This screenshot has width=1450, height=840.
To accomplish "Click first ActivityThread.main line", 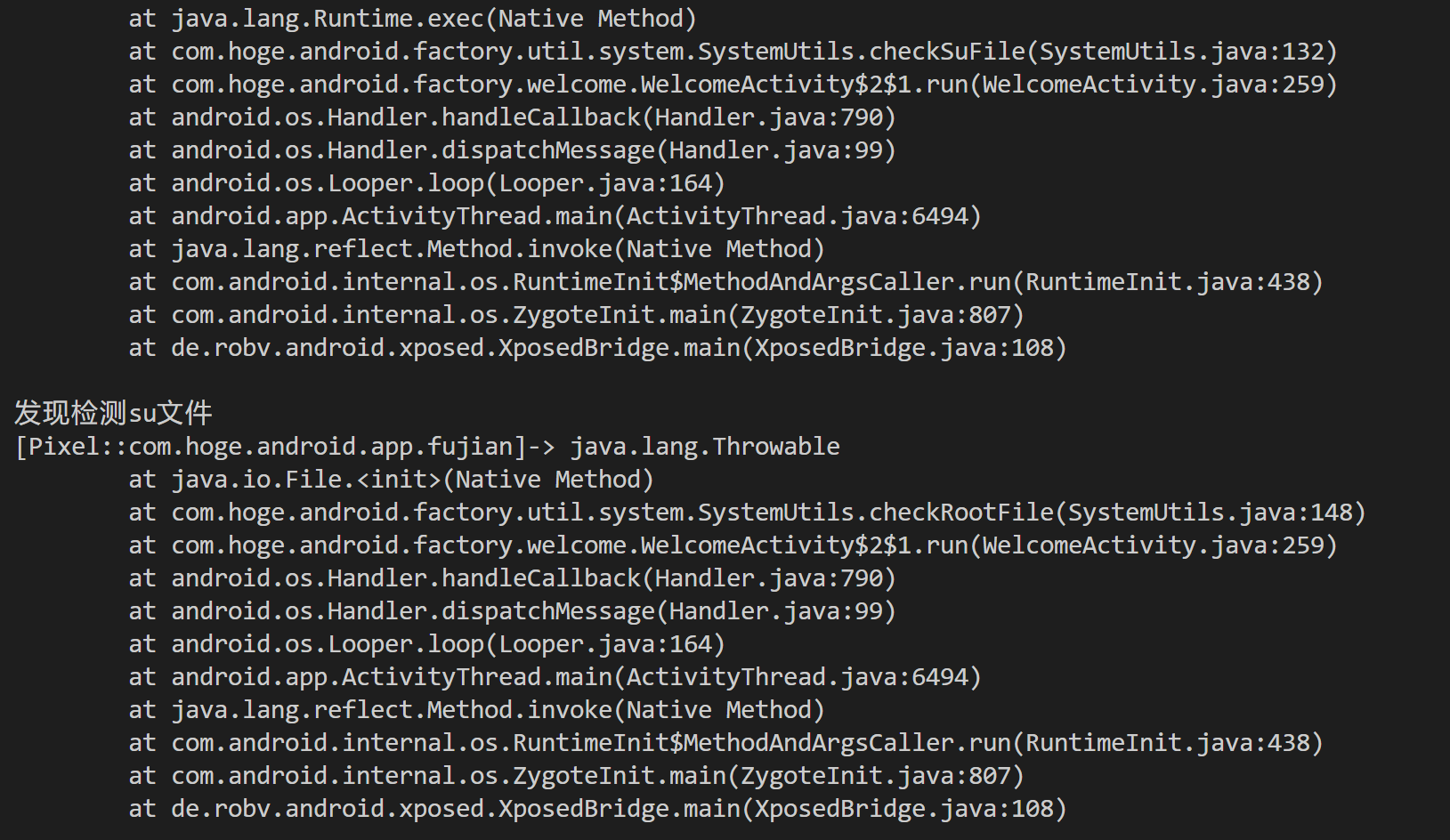I will pos(555,216).
